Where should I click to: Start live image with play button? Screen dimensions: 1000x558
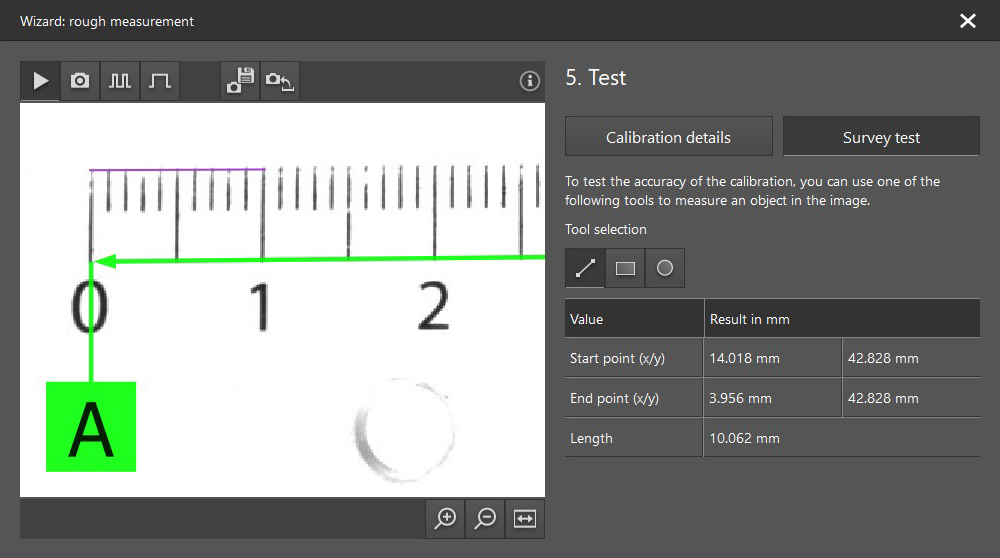tap(40, 81)
